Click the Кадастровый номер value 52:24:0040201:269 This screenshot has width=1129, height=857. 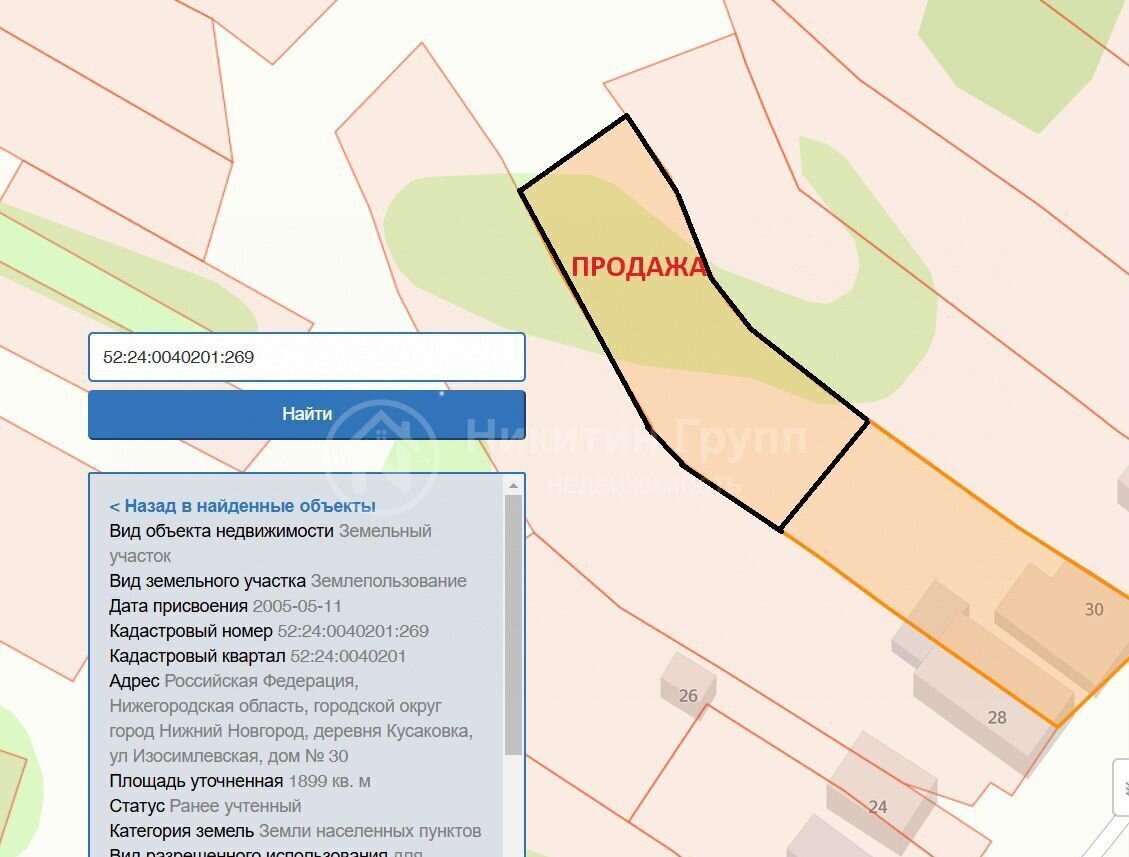[x=353, y=631]
